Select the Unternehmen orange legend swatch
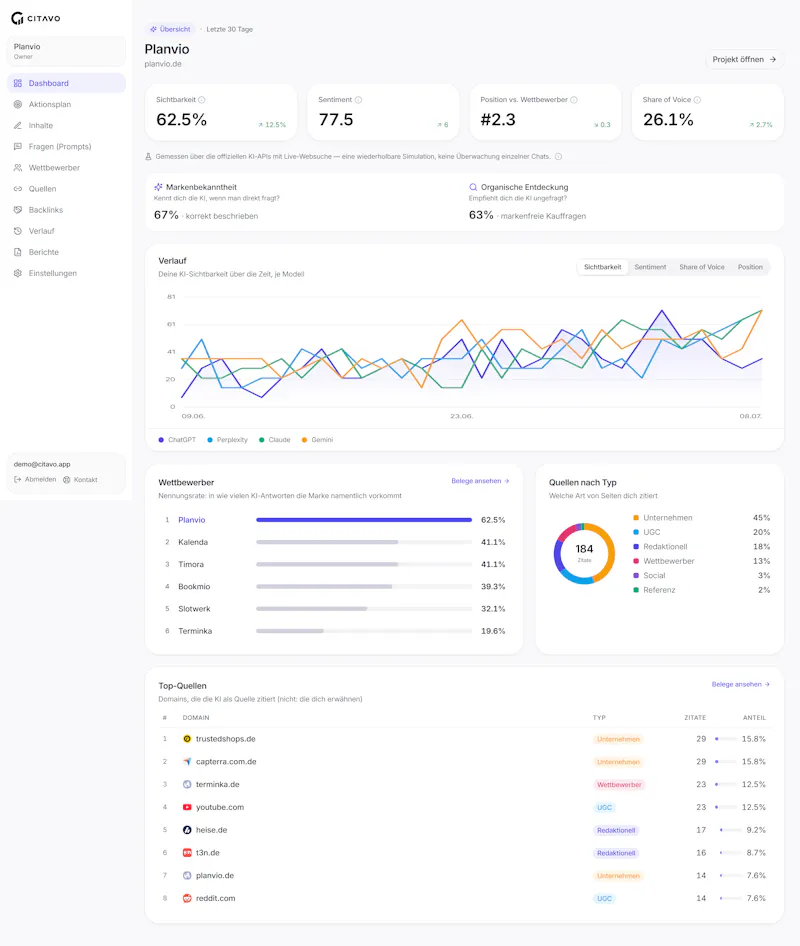Viewport: 800px width, 946px height. coord(636,518)
